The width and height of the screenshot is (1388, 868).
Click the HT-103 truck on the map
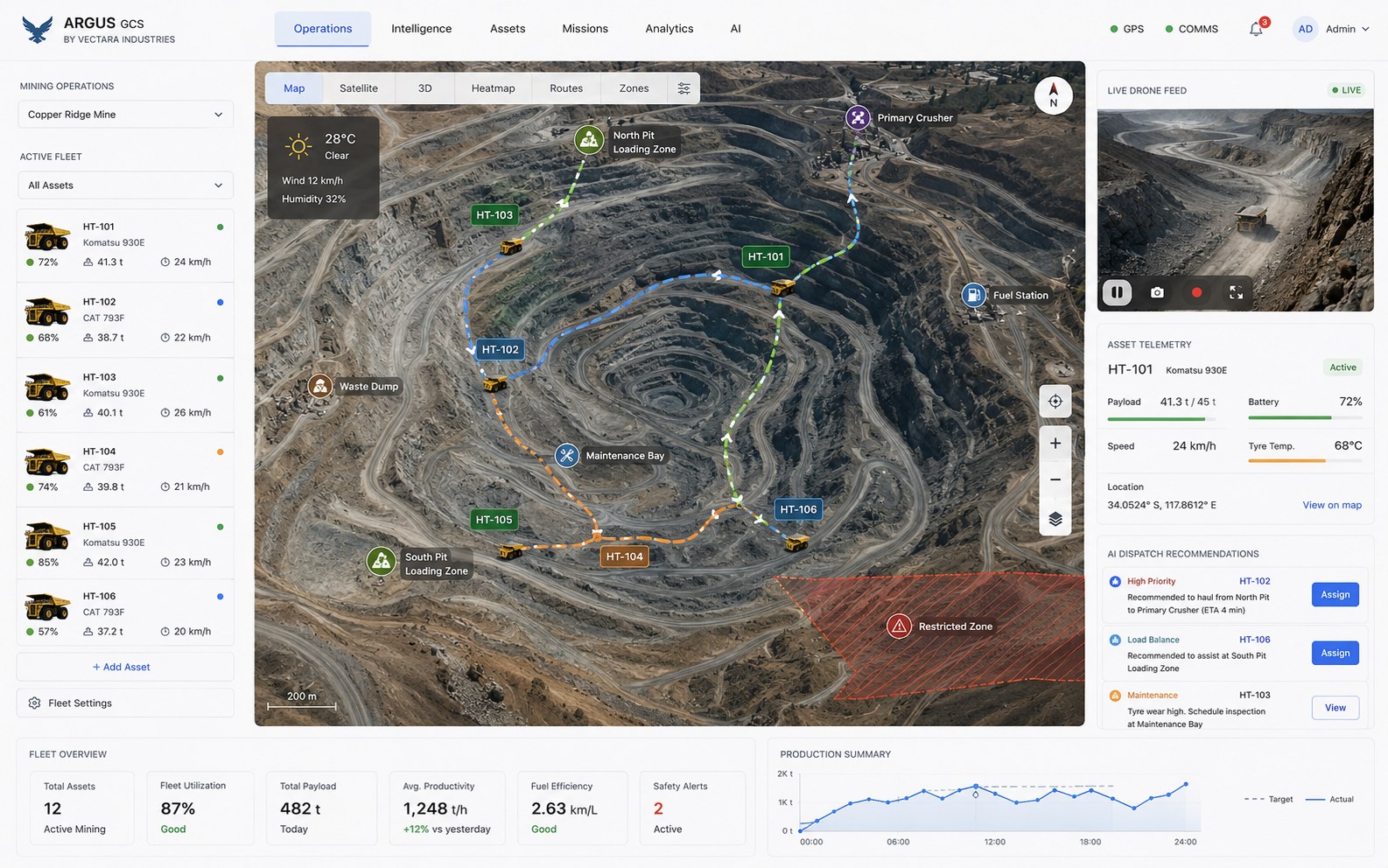[511, 247]
